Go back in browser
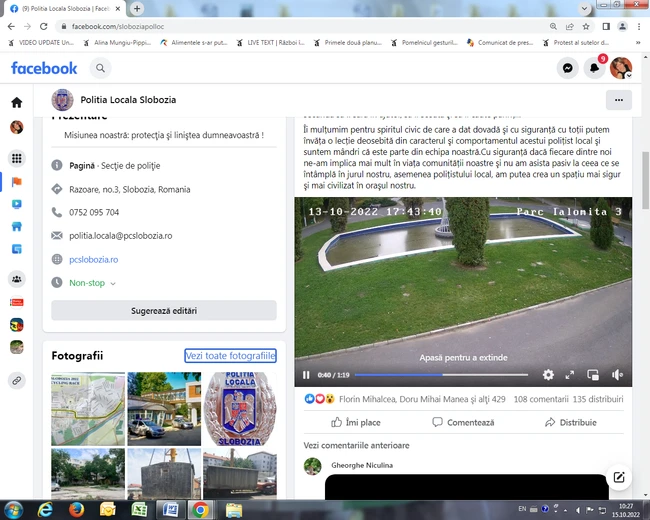Screen dimensions: 650x520 pyautogui.click(x=11, y=27)
